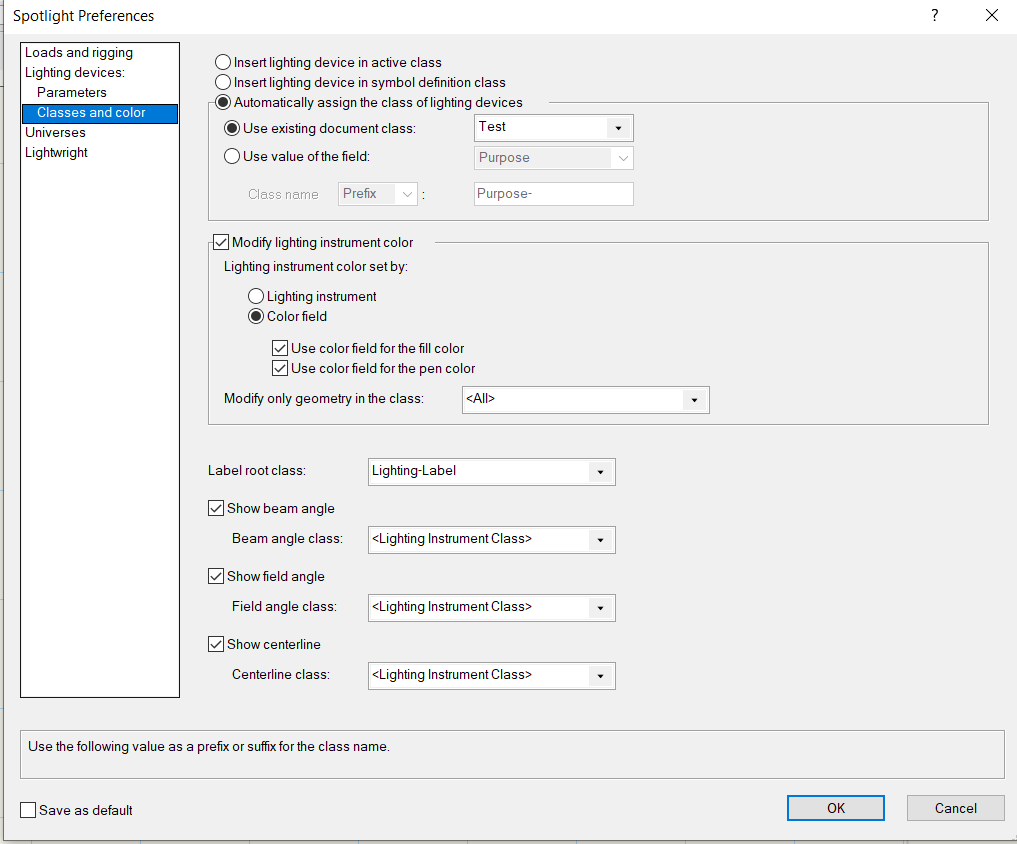Choose Insert lighting device in symbol definition class

coord(222,82)
